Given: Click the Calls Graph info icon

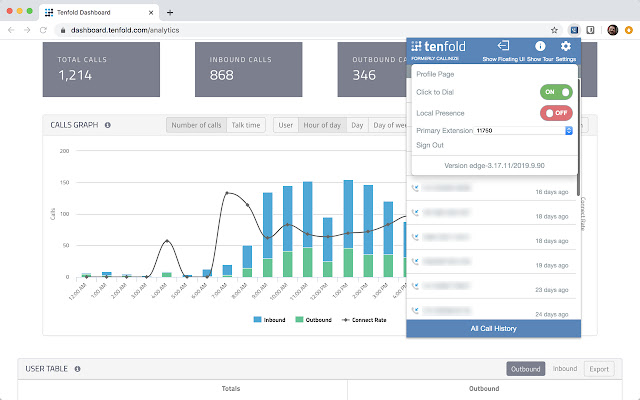Looking at the screenshot, I should 107,126.
